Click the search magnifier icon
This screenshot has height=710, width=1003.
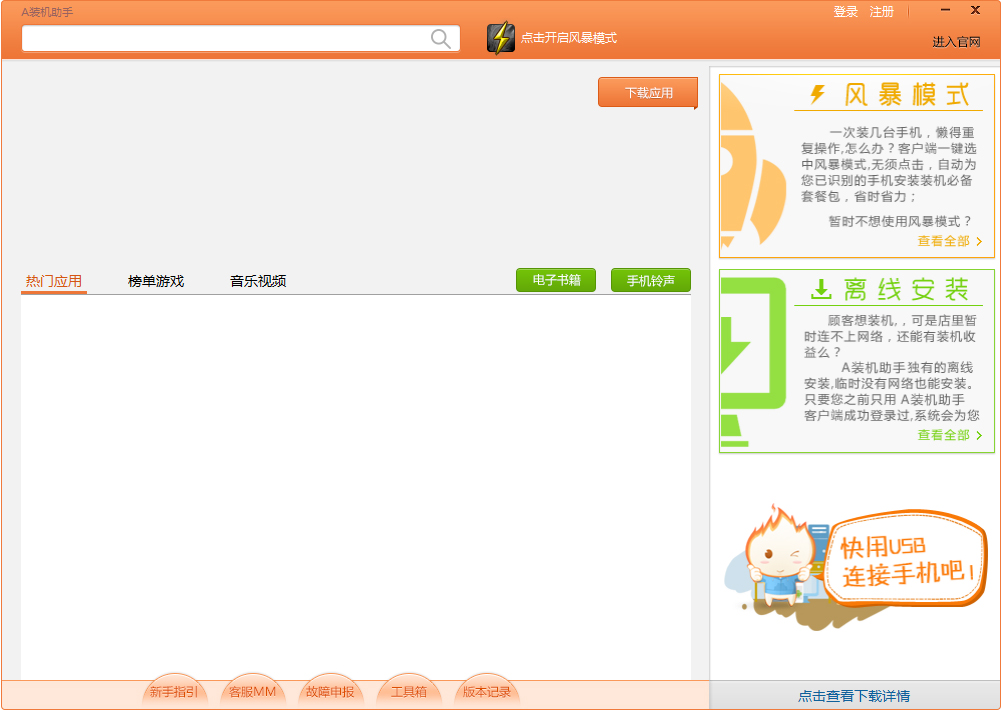point(440,38)
